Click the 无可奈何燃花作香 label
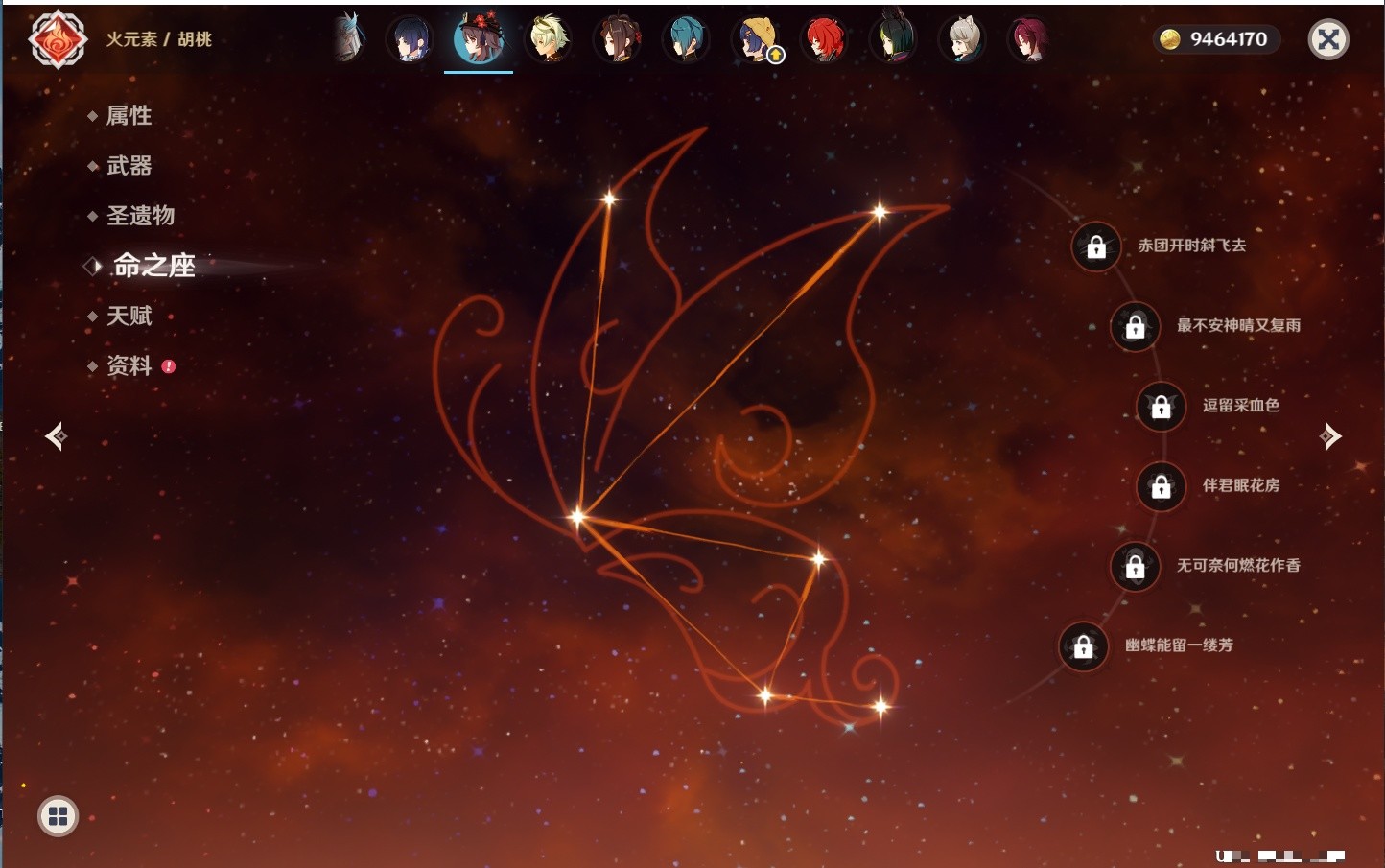The width and height of the screenshot is (1385, 868). click(1239, 565)
